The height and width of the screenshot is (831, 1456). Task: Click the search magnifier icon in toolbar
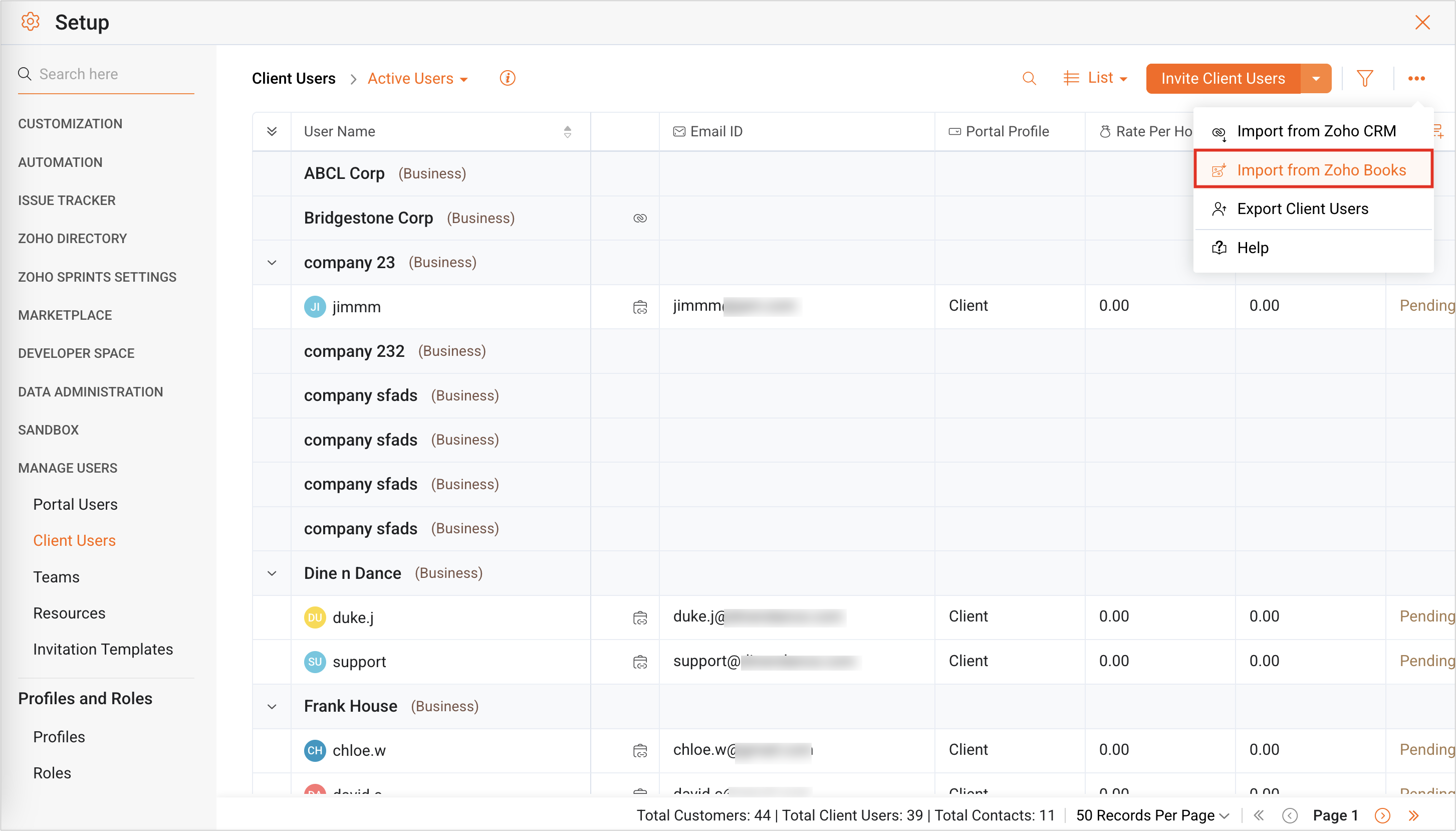[1029, 78]
